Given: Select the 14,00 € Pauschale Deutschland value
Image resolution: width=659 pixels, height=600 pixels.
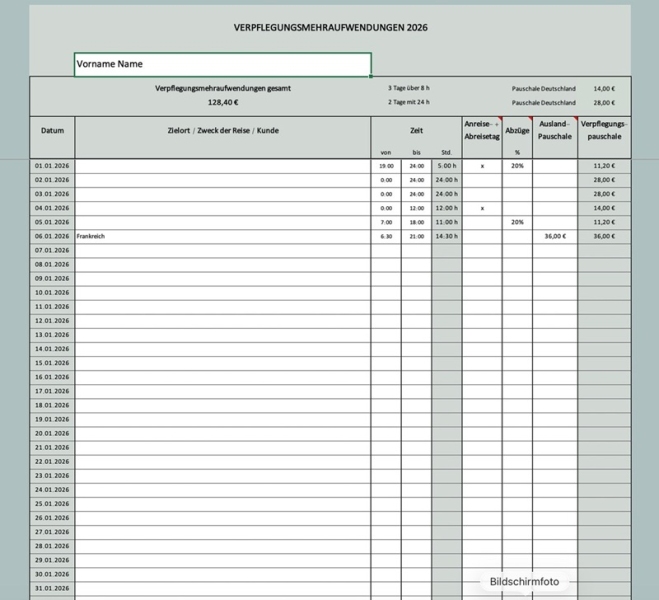Looking at the screenshot, I should point(604,88).
